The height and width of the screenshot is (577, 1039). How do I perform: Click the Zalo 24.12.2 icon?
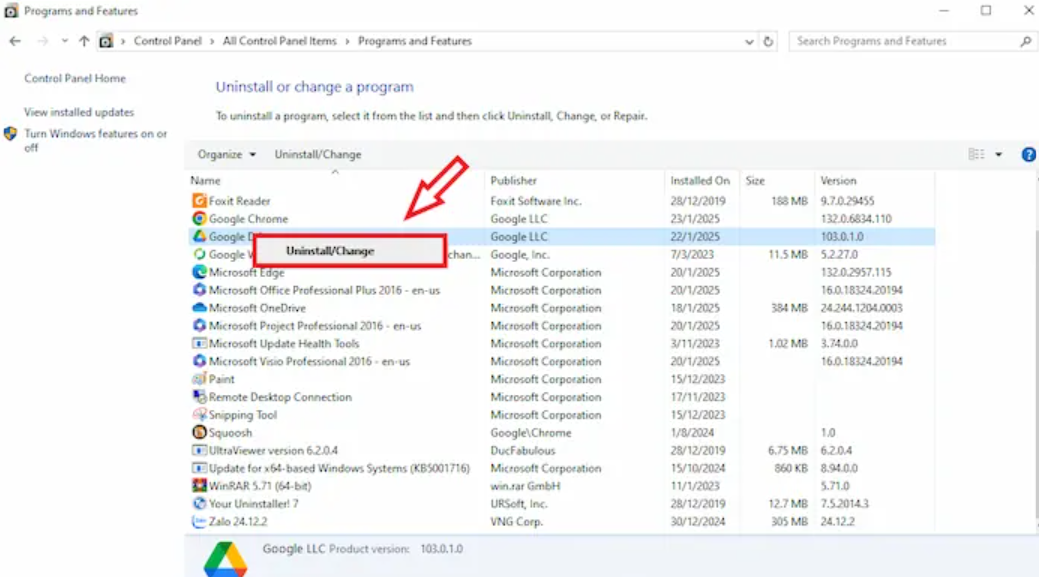coord(199,522)
